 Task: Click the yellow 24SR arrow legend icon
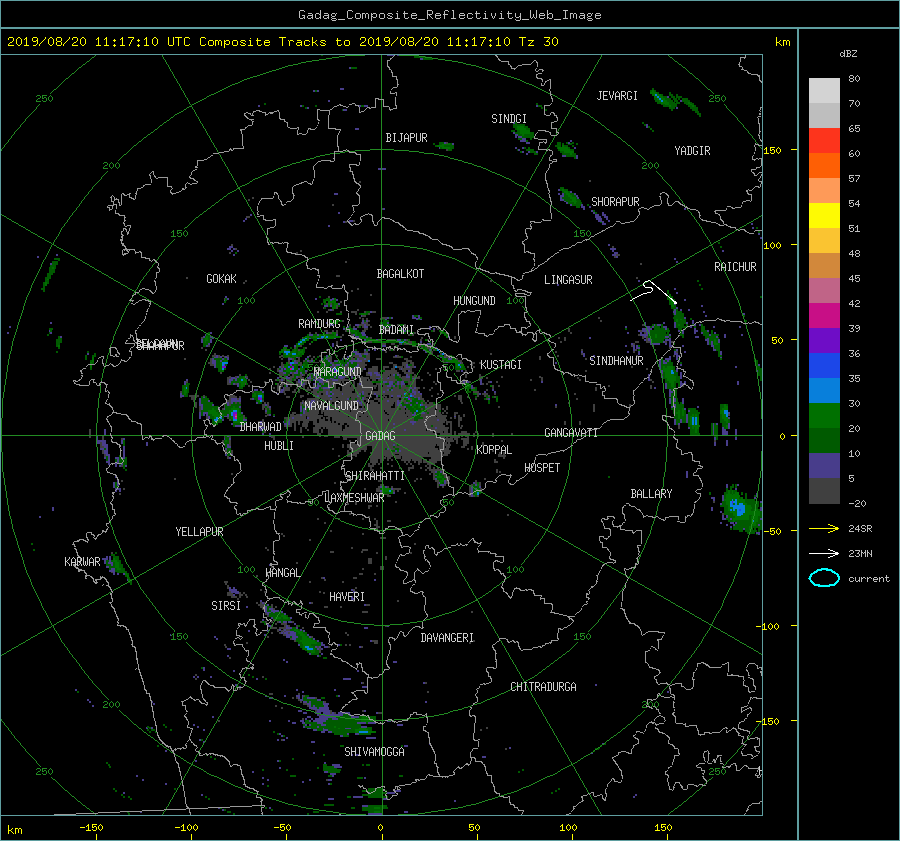[x=824, y=528]
